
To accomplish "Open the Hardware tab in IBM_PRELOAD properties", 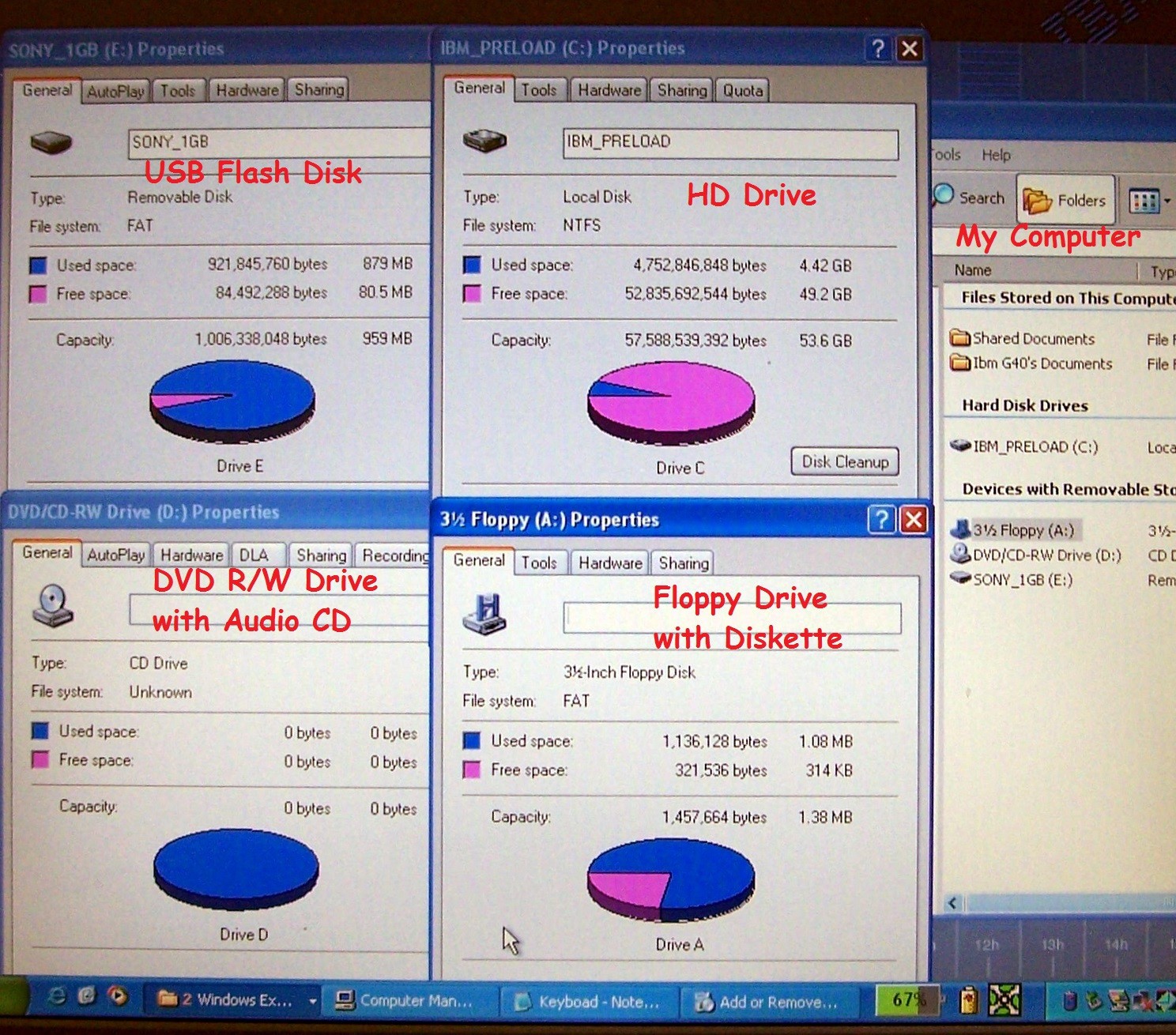I will pos(609,90).
